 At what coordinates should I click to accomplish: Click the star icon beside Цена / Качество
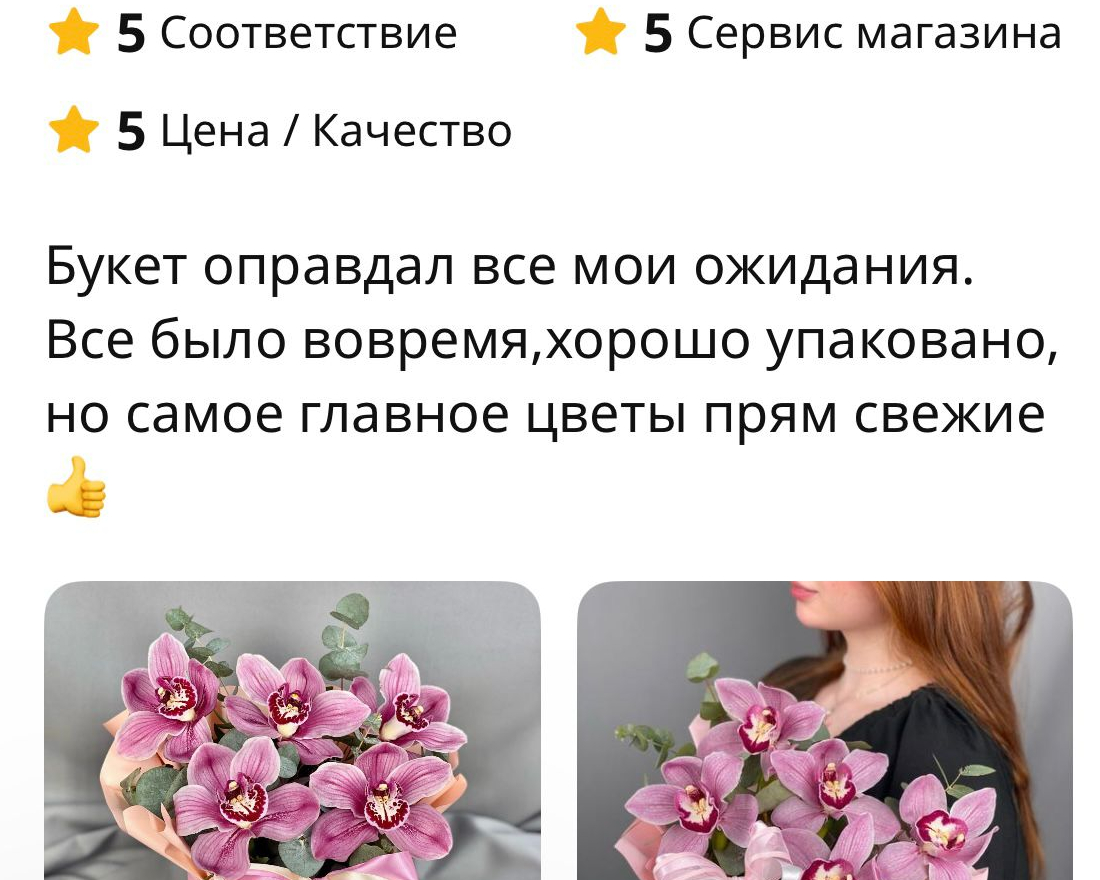(74, 130)
